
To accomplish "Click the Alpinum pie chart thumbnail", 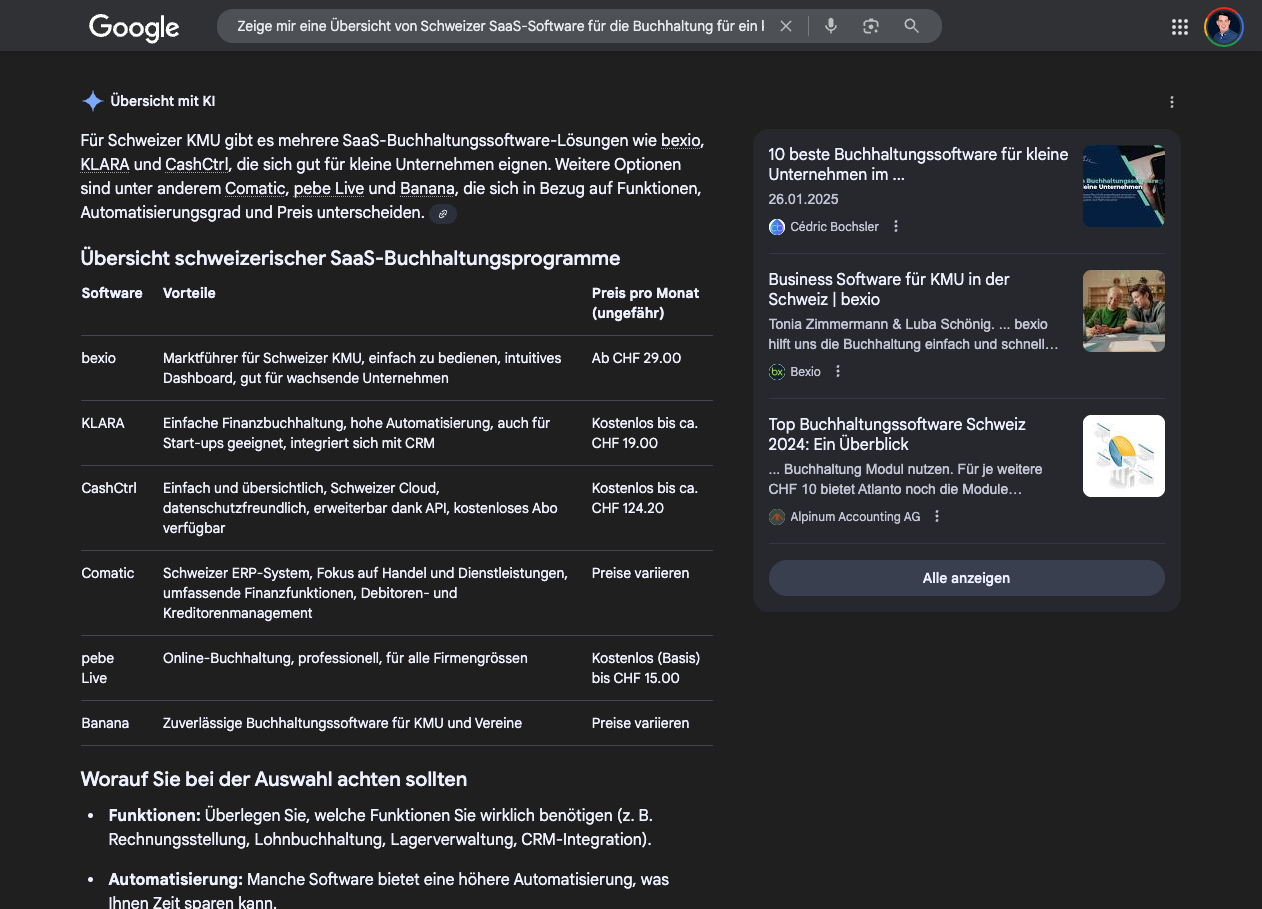I will tap(1124, 456).
